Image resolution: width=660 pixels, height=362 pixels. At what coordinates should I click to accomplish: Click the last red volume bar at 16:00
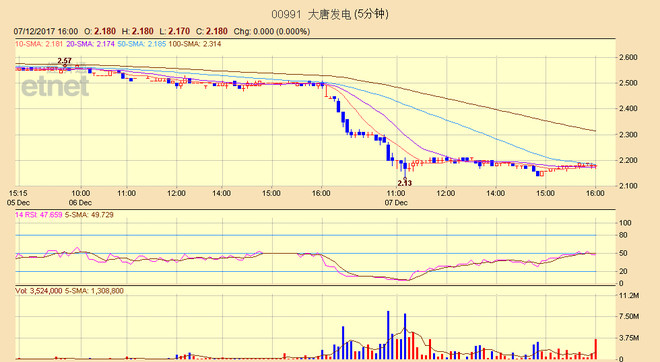[596, 349]
